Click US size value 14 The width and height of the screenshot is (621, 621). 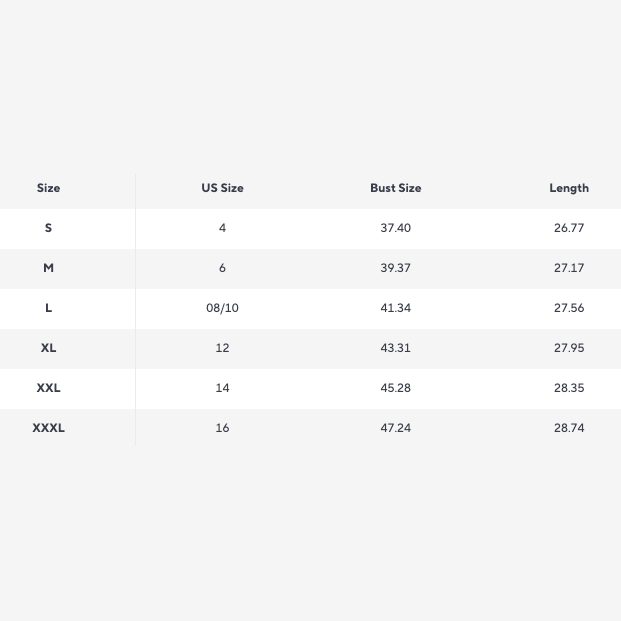pyautogui.click(x=222, y=388)
